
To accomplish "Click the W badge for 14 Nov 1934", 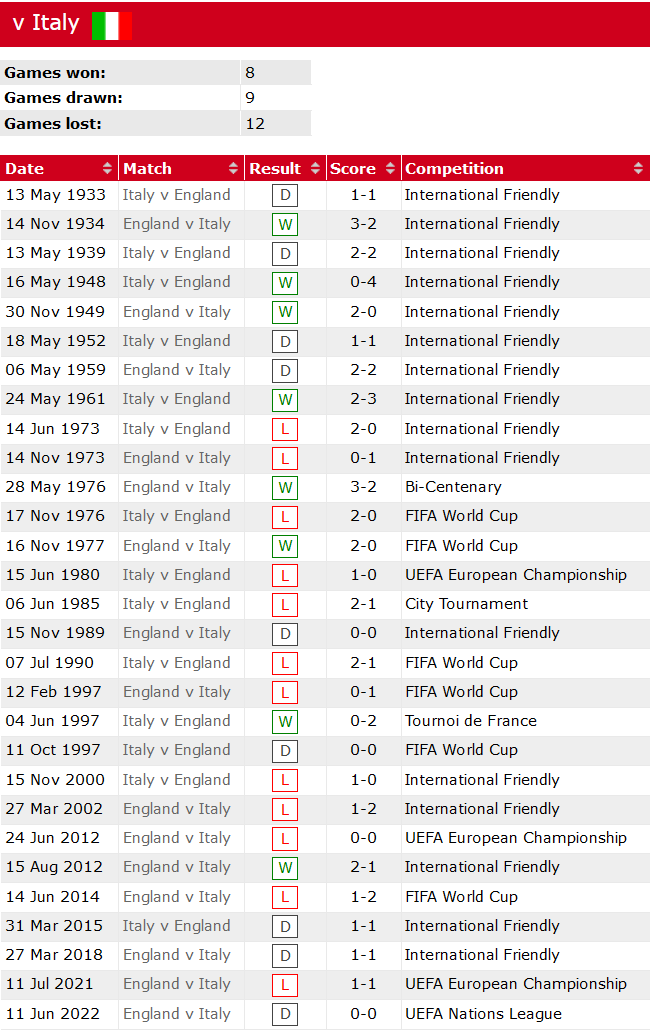I will (285, 225).
